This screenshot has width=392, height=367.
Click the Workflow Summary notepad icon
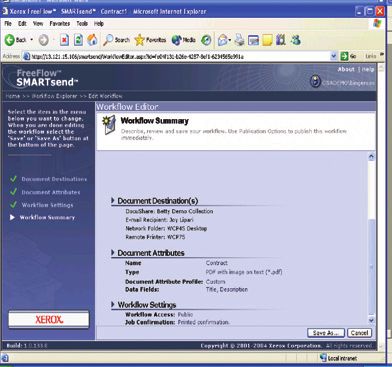pyautogui.click(x=109, y=124)
